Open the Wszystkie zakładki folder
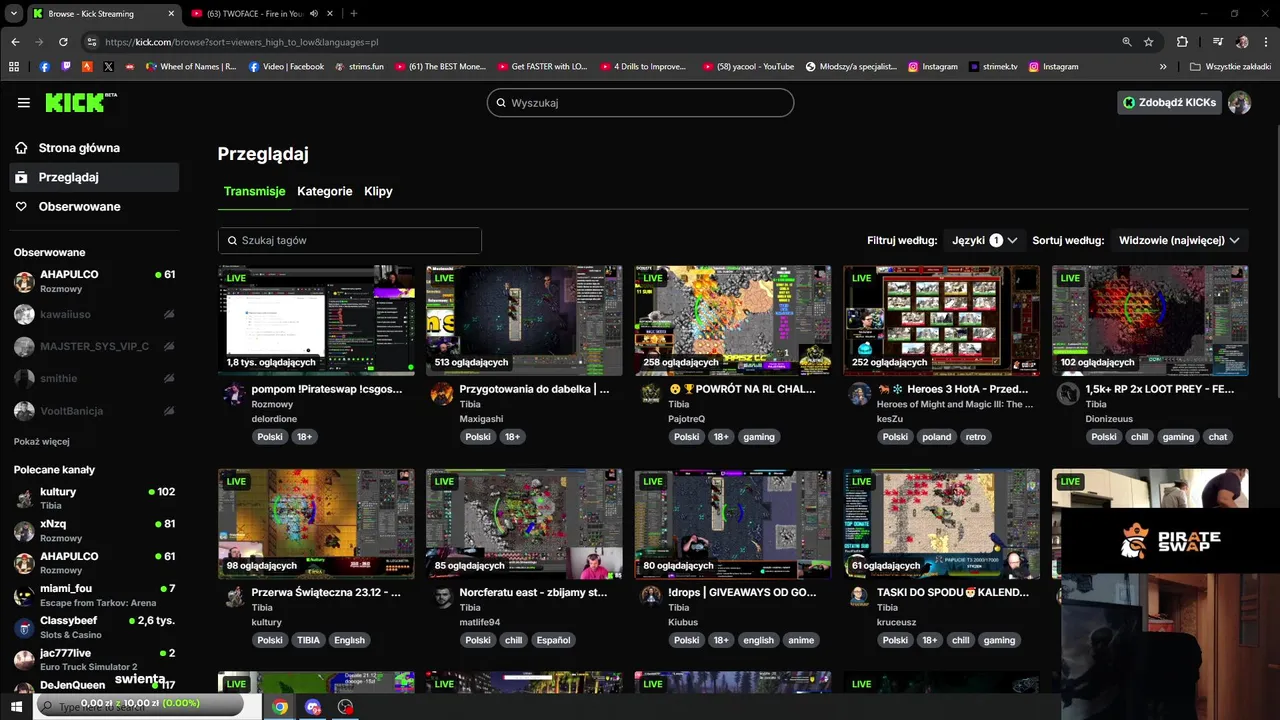Screen dimensions: 1280x720 coord(1229,67)
